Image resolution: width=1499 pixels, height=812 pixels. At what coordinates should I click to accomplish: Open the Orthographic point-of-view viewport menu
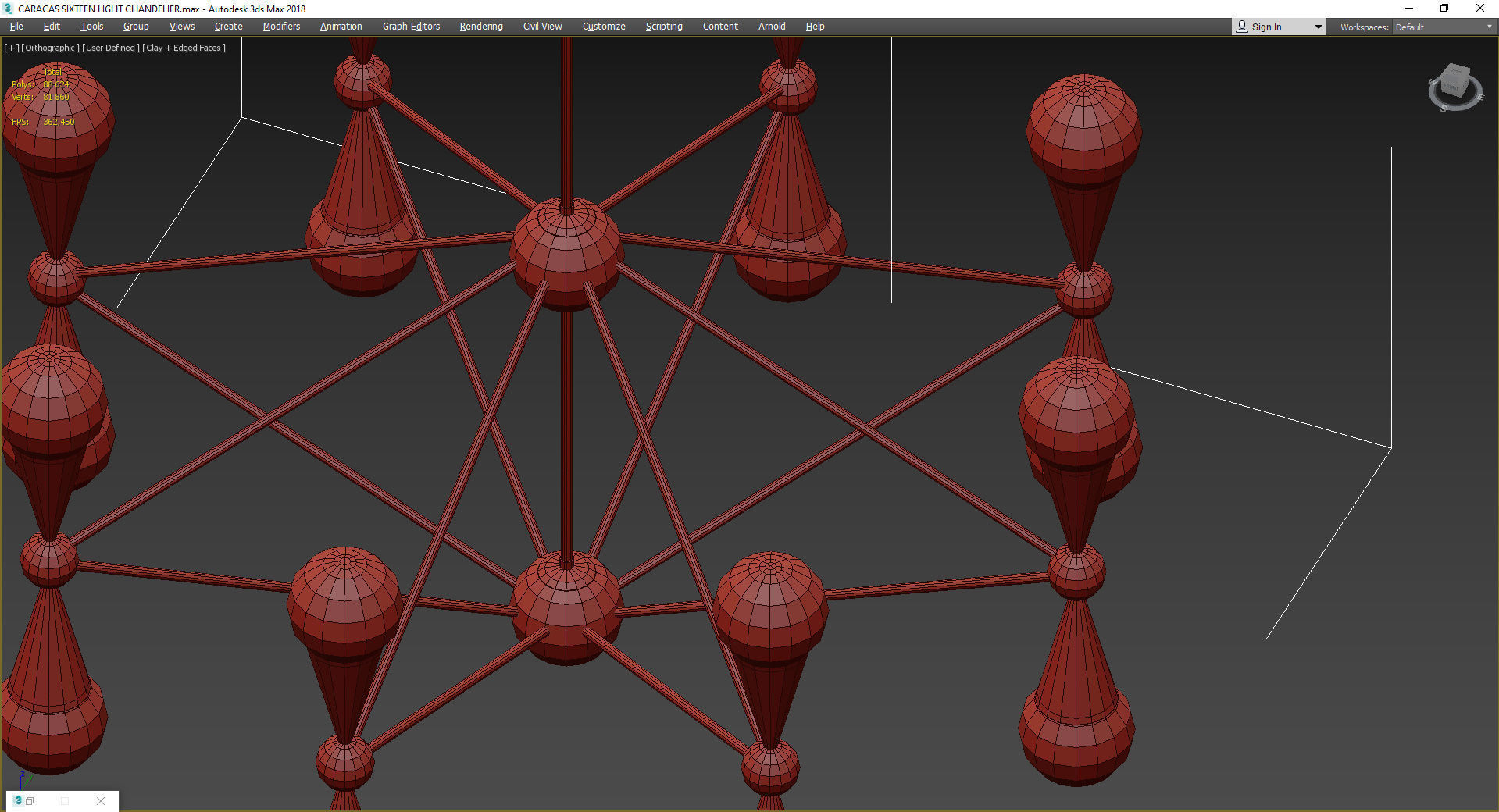pos(50,48)
